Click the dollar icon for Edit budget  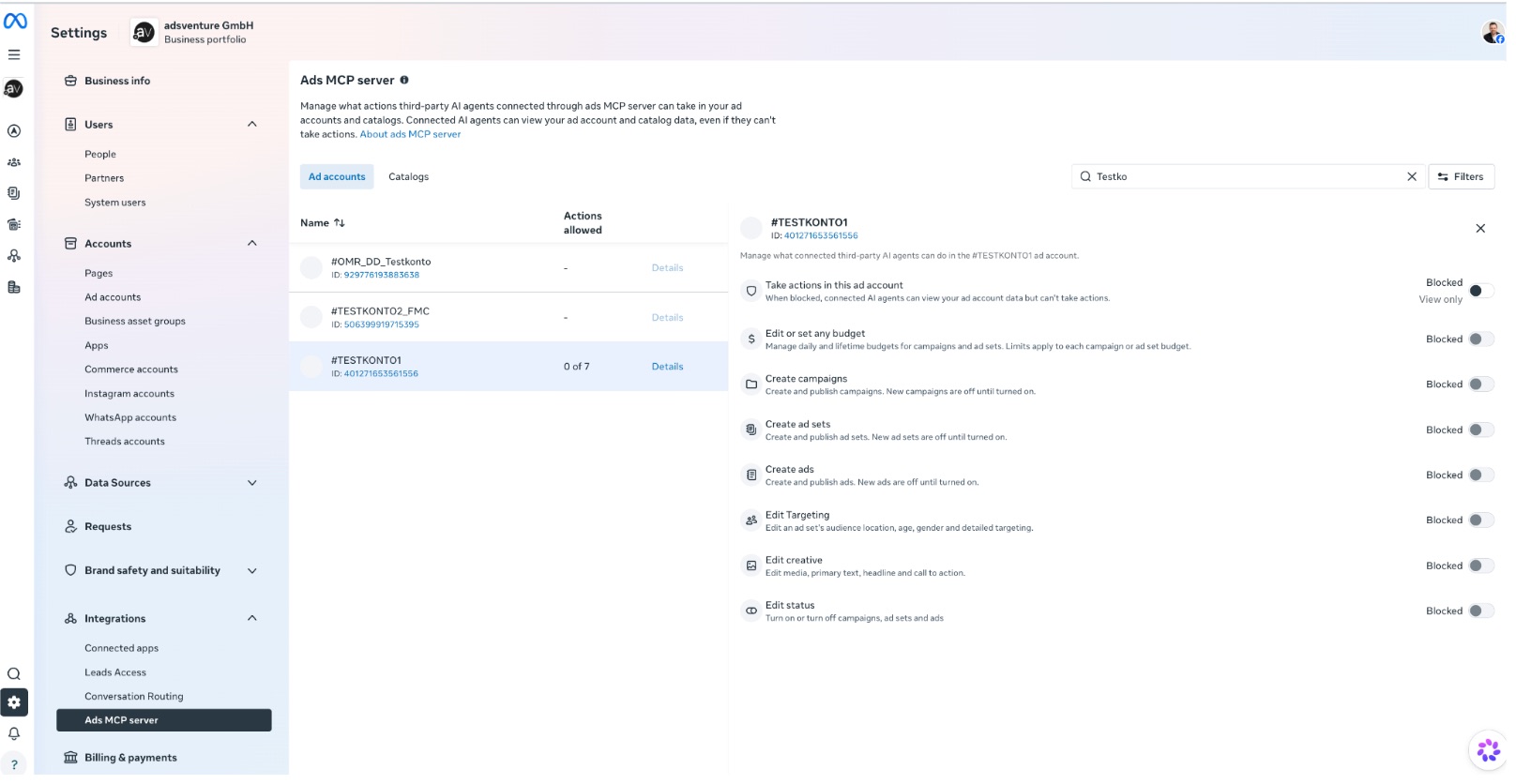coord(751,339)
